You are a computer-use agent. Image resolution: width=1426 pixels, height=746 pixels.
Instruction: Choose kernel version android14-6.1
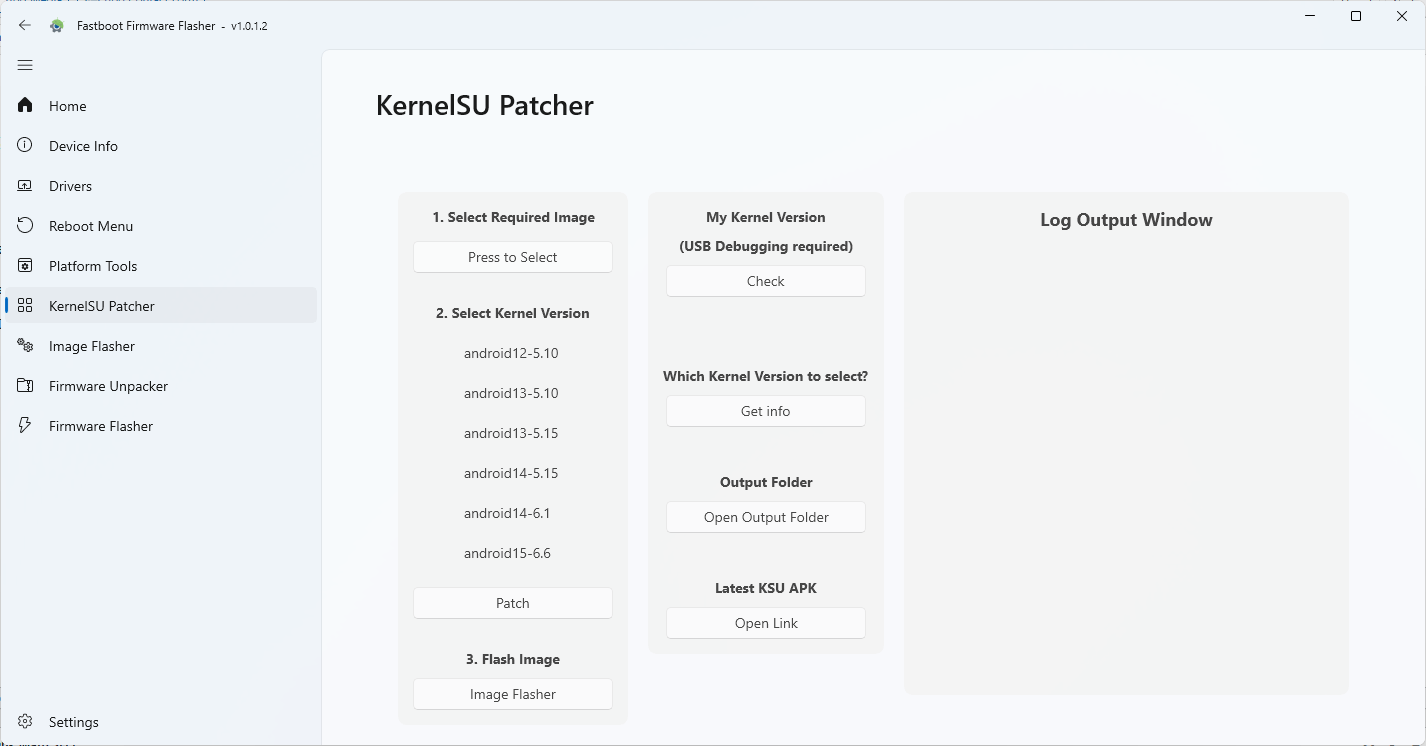[507, 513]
